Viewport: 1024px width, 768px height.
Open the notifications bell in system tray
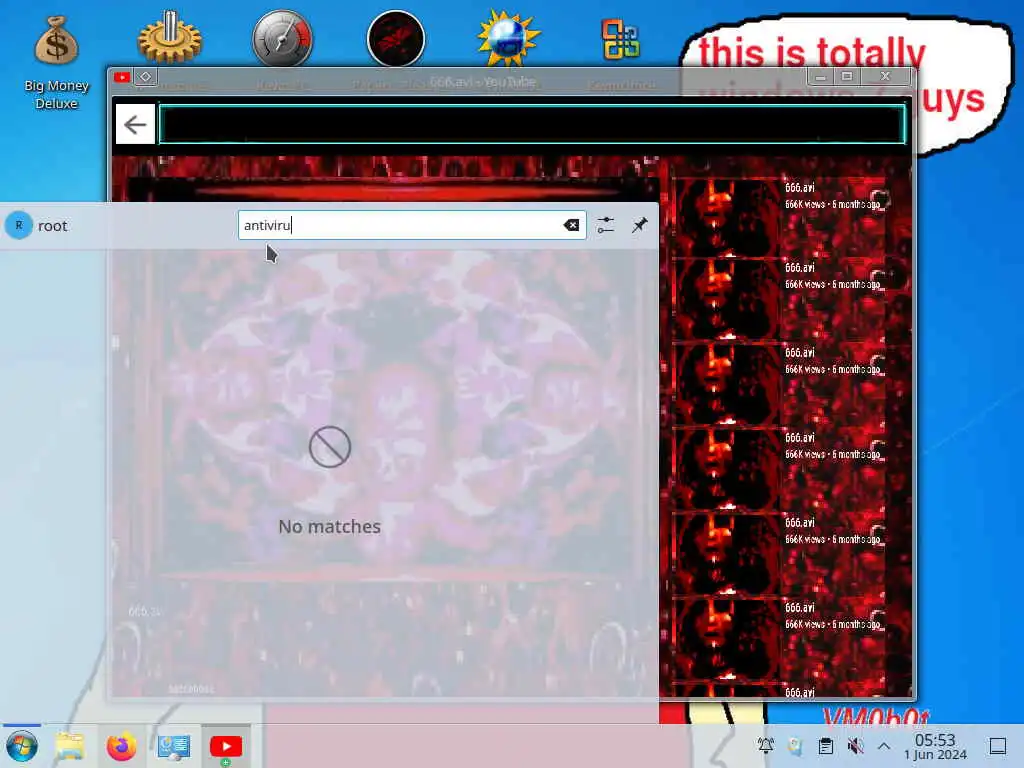[x=765, y=746]
